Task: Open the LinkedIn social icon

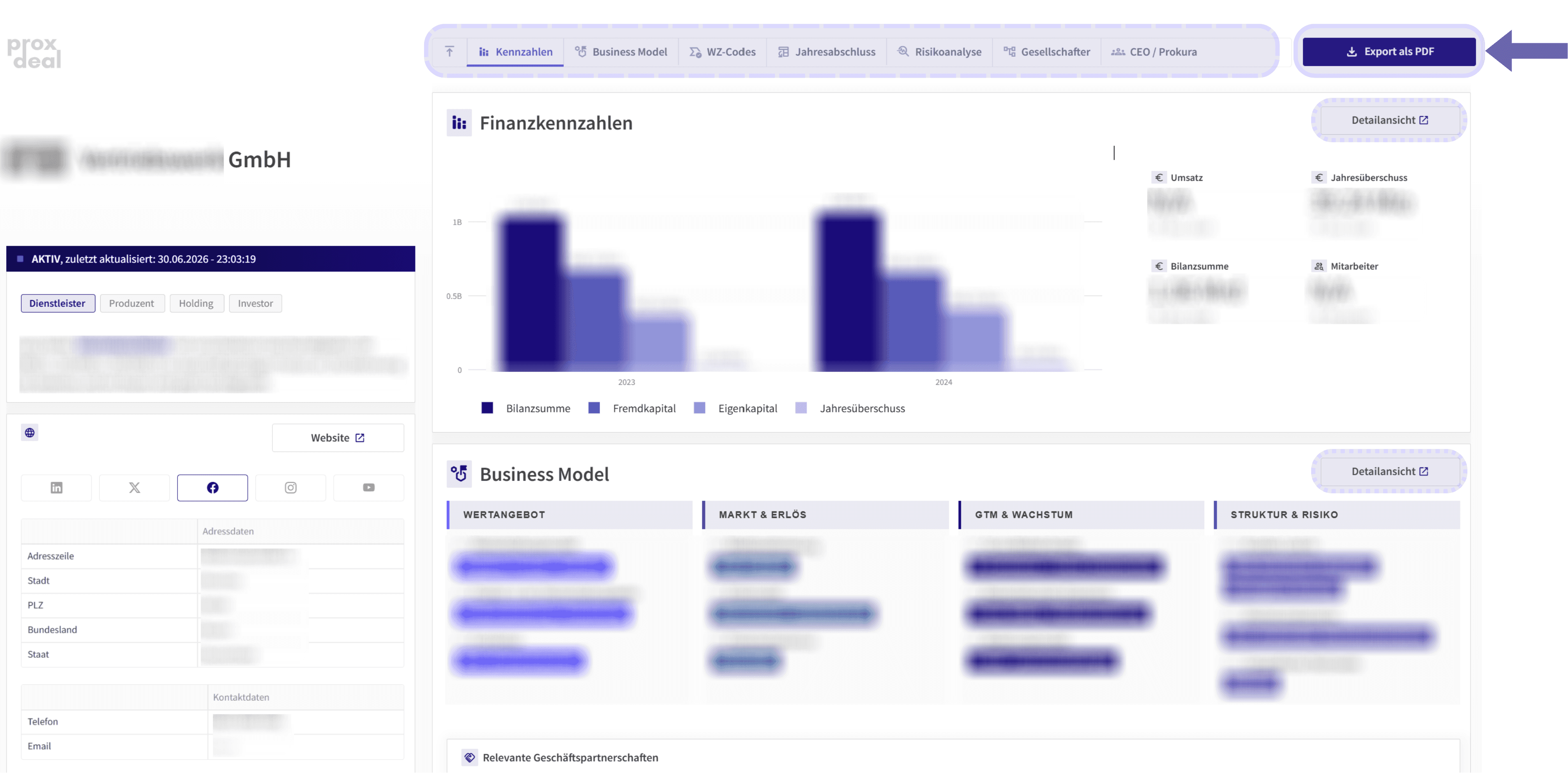Action: click(56, 488)
